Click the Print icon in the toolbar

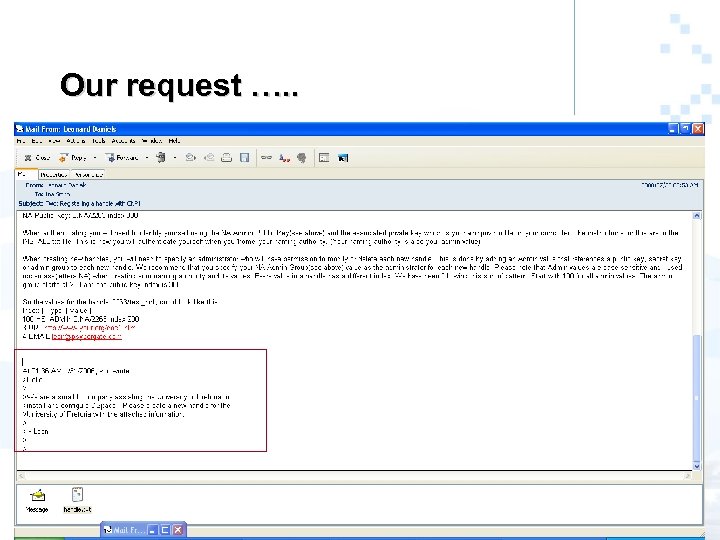click(x=226, y=158)
